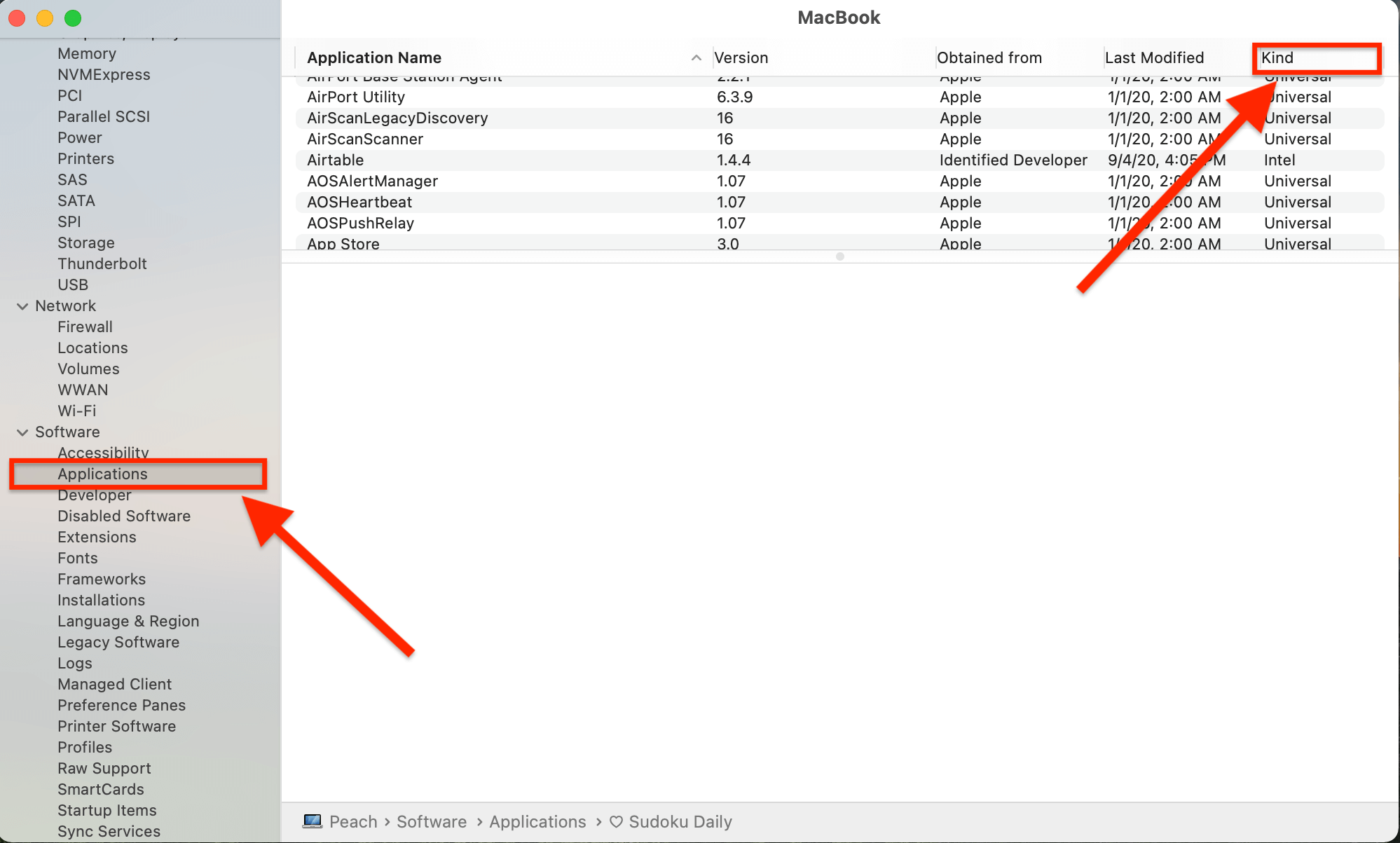
Task: Collapse the Software section chevron
Action: tap(22, 432)
